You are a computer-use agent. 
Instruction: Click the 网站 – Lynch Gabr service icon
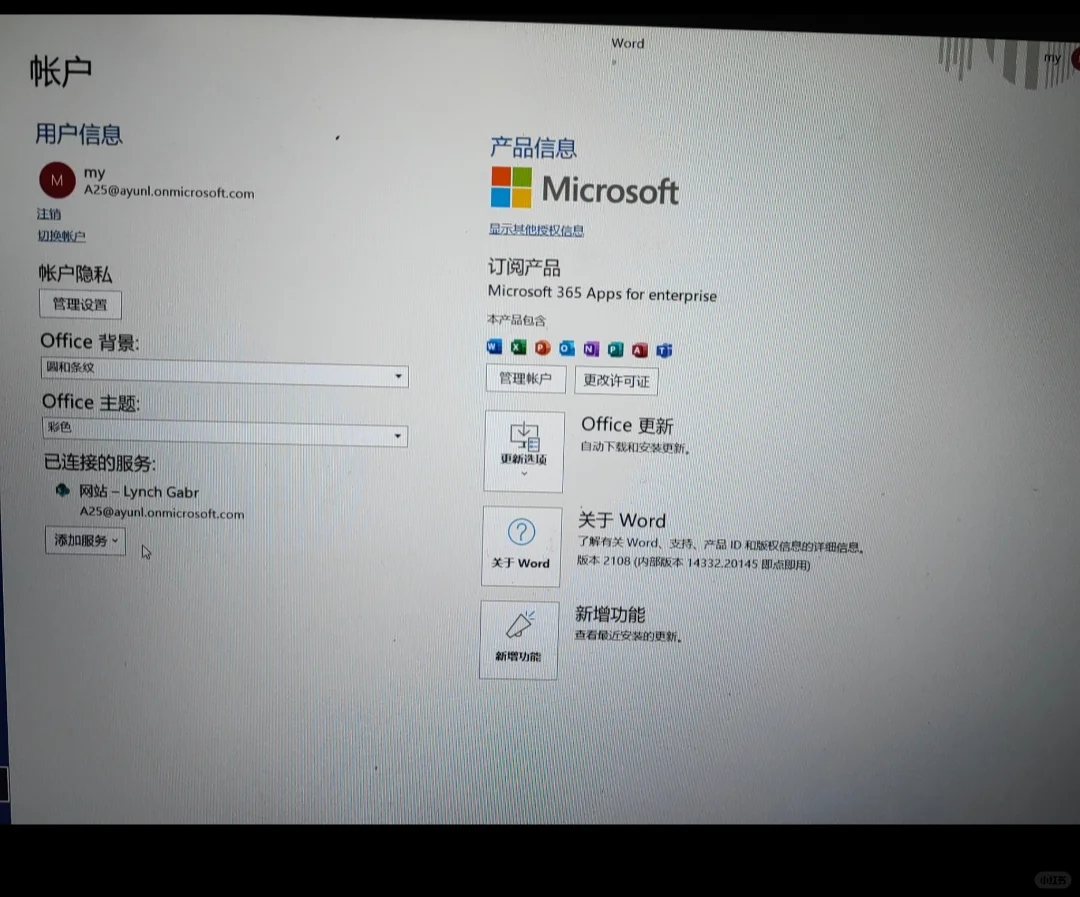click(x=62, y=491)
